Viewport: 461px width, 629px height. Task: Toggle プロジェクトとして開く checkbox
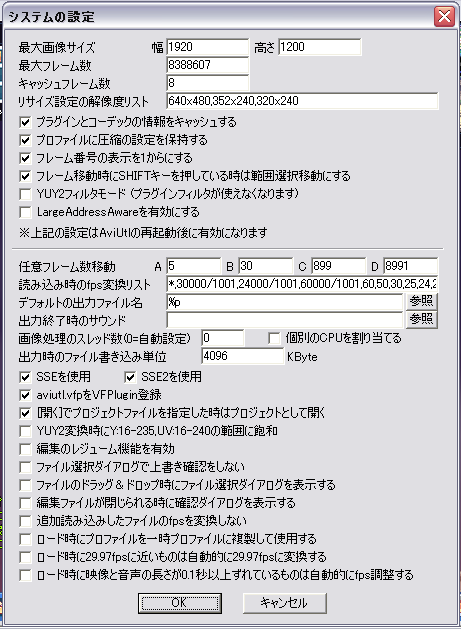25,413
